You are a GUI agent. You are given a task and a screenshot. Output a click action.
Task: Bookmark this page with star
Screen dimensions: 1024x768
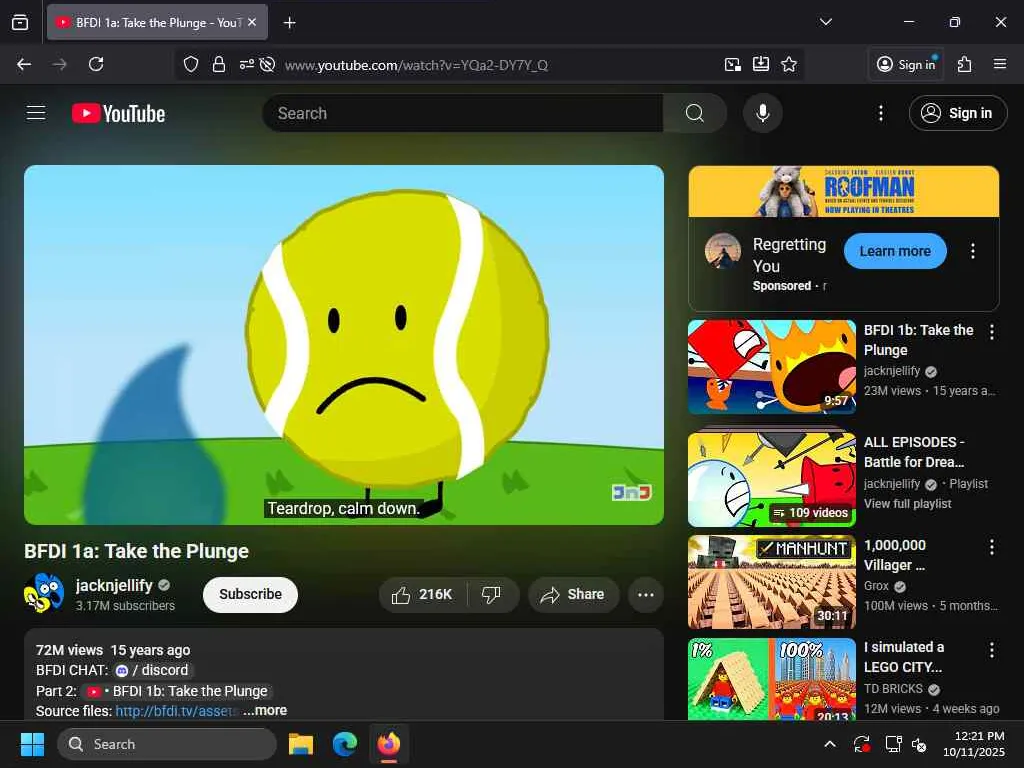[789, 64]
